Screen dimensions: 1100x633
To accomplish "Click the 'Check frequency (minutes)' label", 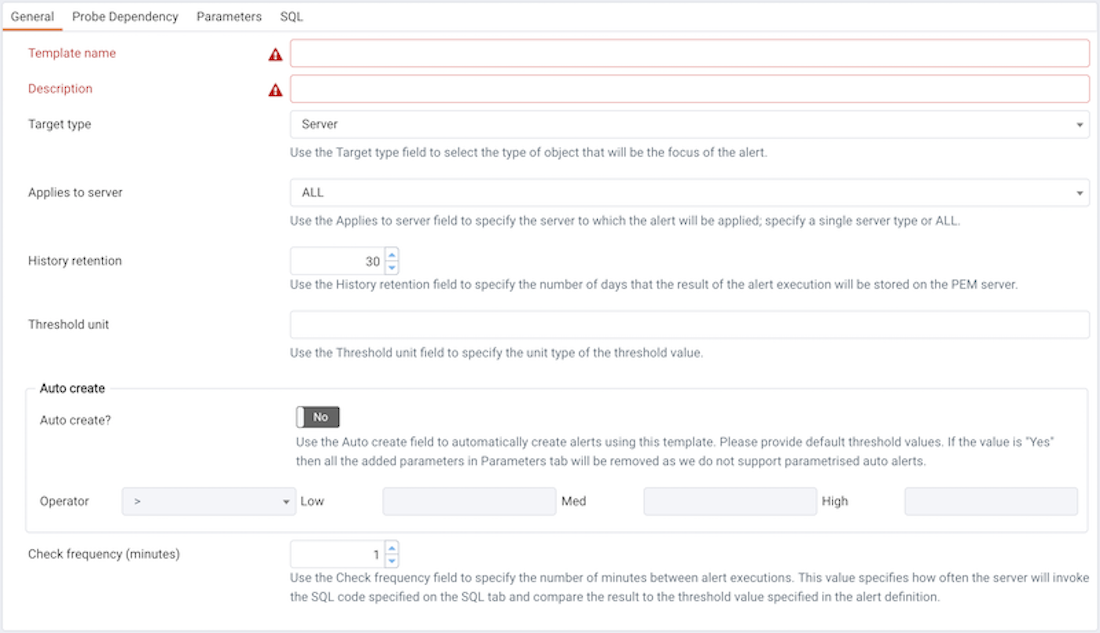I will [104, 554].
